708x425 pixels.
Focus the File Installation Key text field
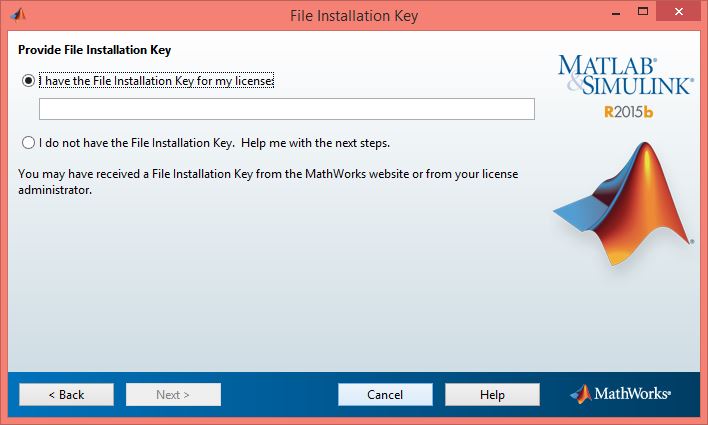tap(286, 109)
